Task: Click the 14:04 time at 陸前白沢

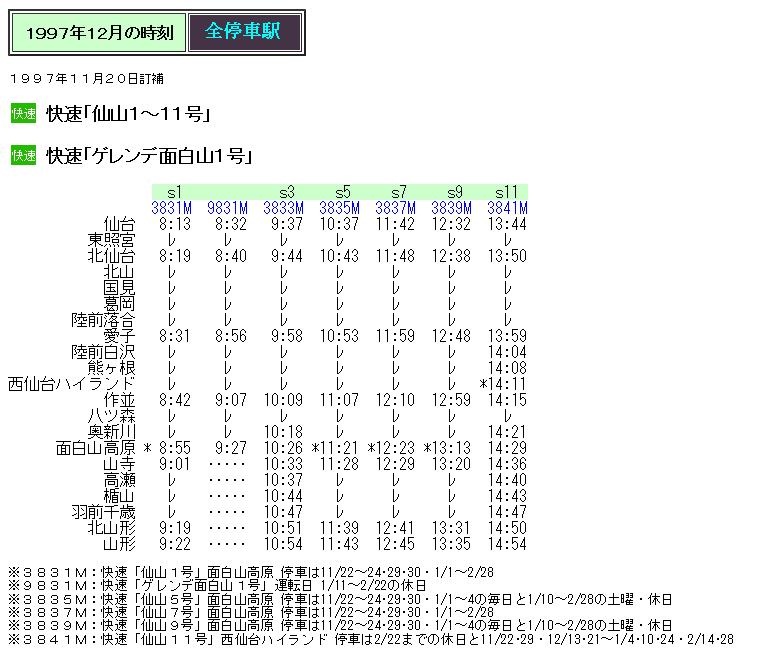Action: click(507, 352)
